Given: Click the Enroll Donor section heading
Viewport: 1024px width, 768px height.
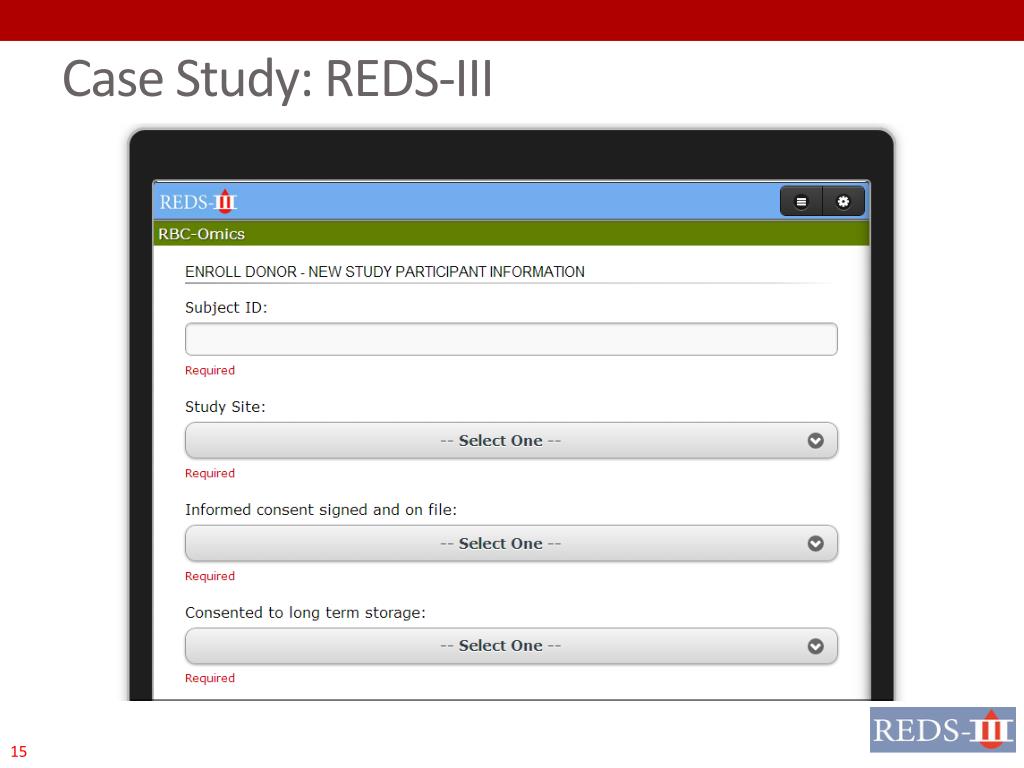Looking at the screenshot, I should (385, 272).
